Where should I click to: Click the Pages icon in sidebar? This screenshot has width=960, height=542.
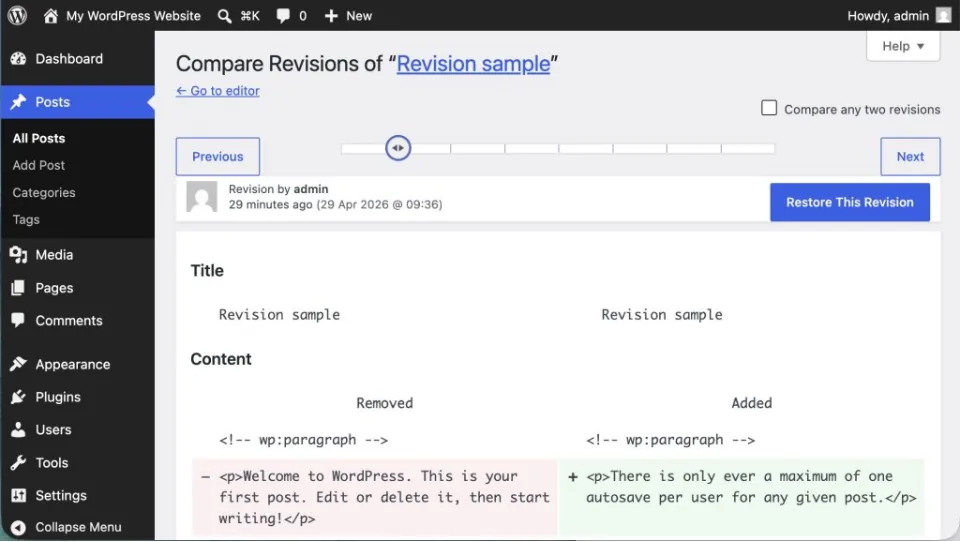[18, 288]
